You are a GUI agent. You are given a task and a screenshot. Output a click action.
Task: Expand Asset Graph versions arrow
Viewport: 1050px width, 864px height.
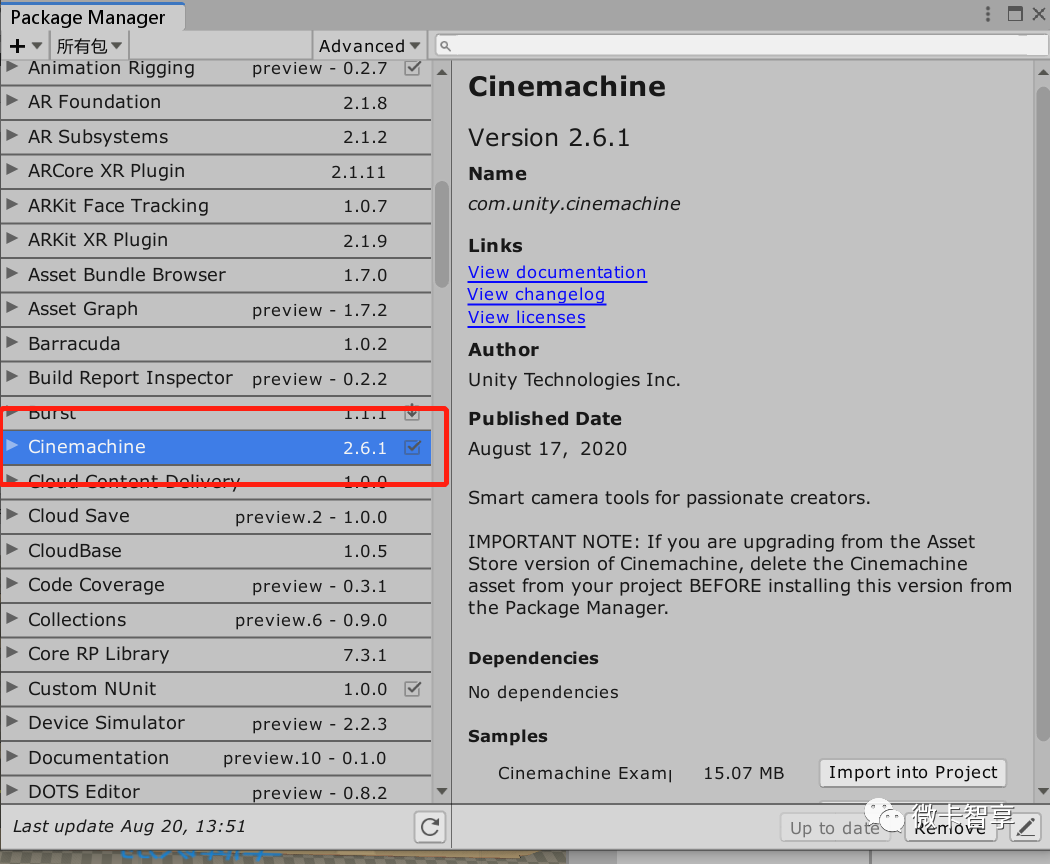(11, 307)
